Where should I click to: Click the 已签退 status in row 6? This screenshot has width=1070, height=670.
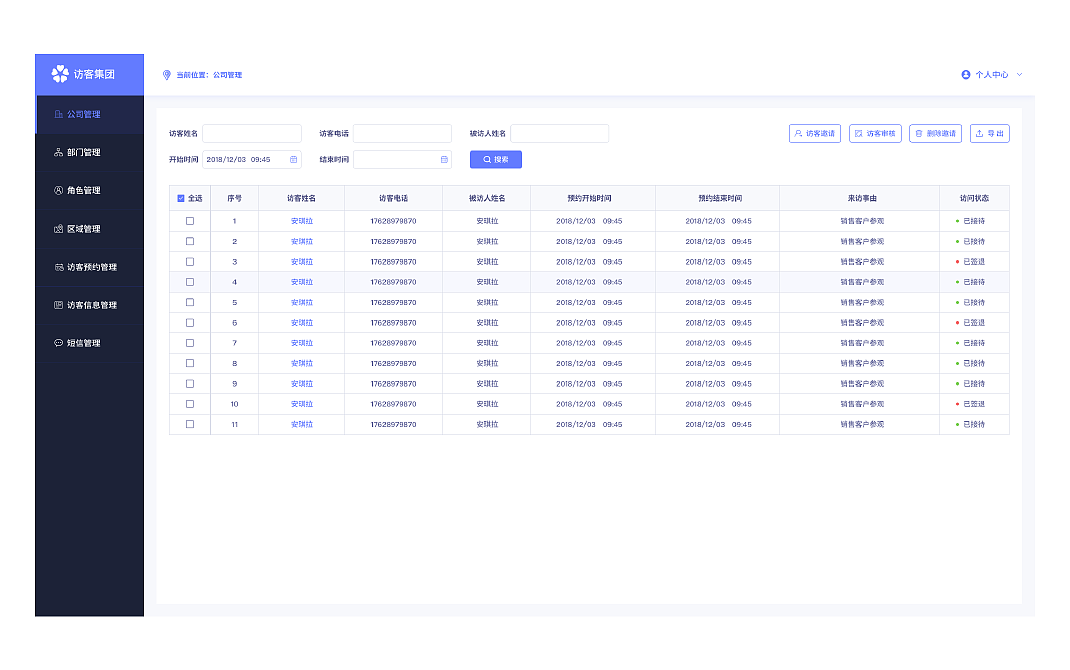coord(974,323)
